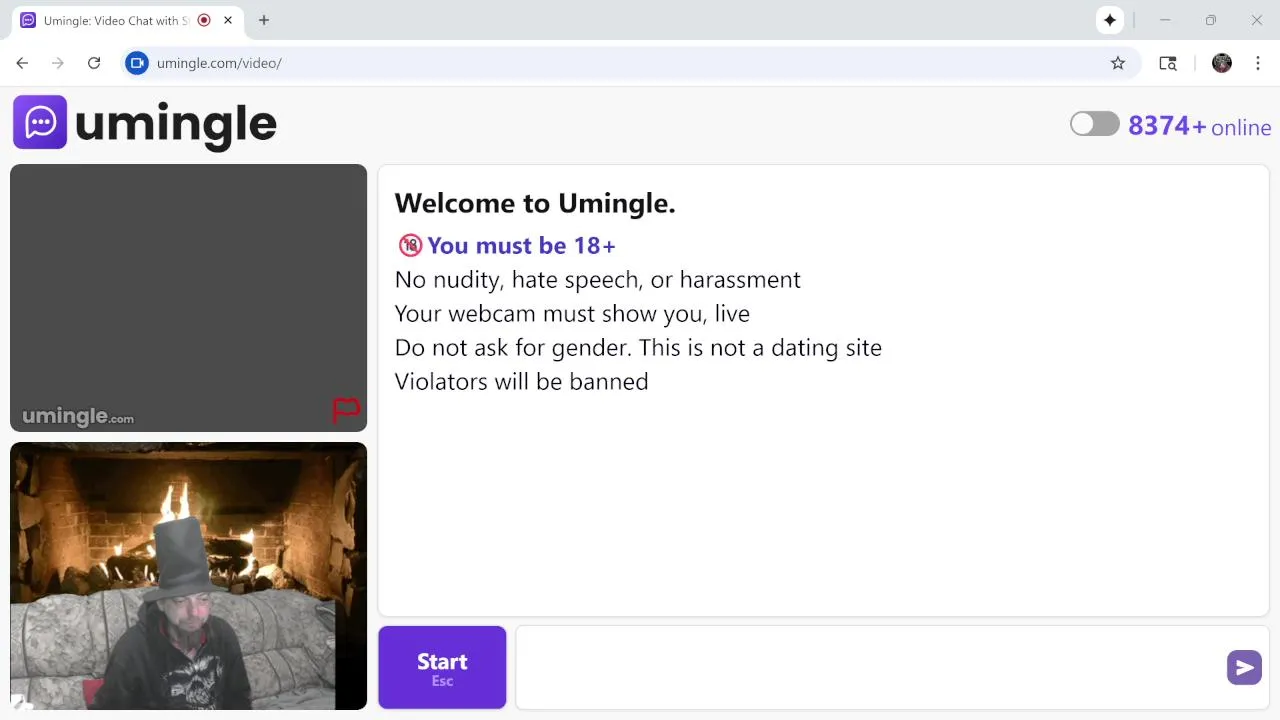The width and height of the screenshot is (1280, 720).
Task: Click 'Your webcam must show you, live' line
Action: tap(572, 314)
